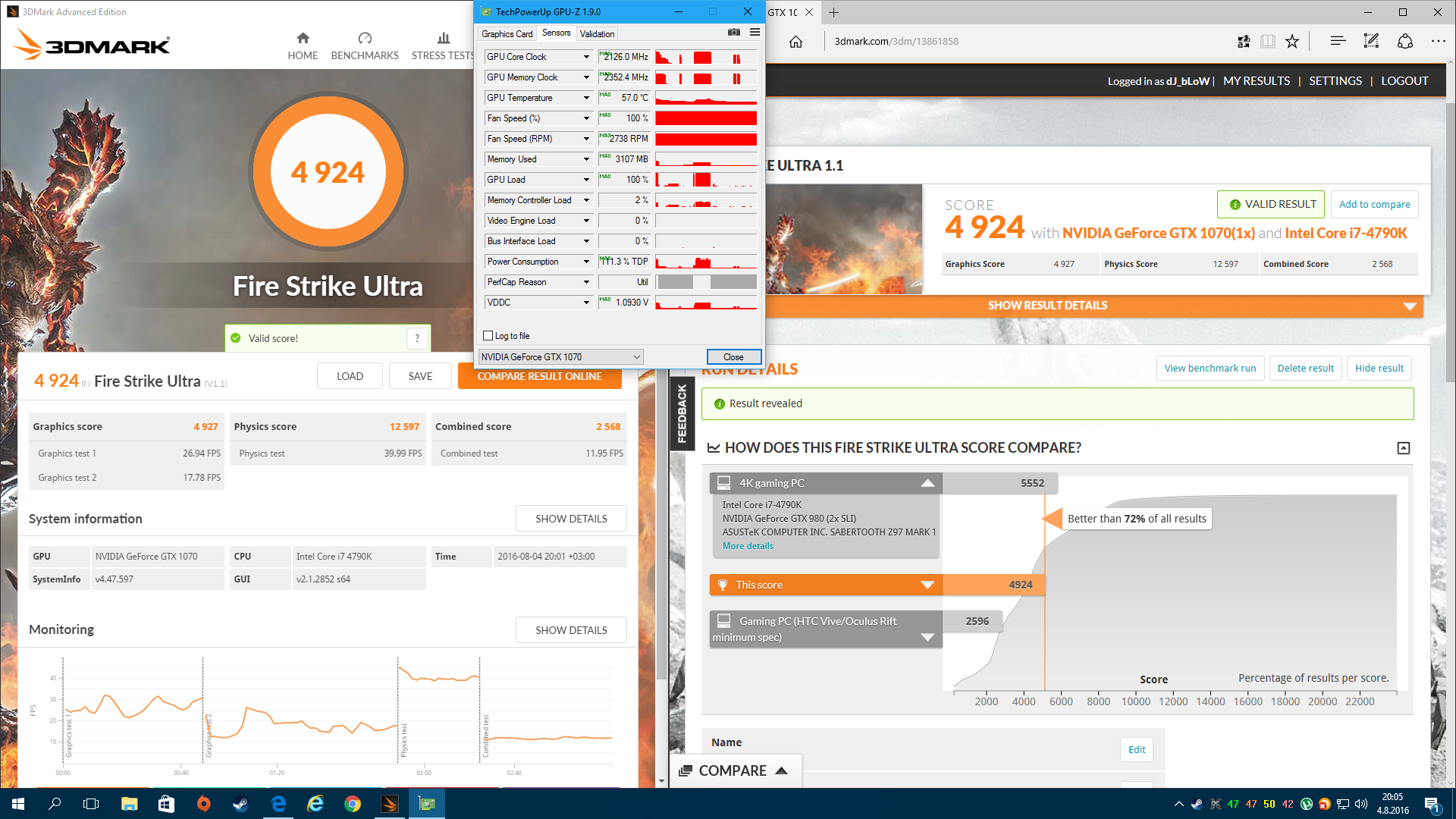Click the LOAD button
Viewport: 1456px width, 819px height.
[x=350, y=376]
